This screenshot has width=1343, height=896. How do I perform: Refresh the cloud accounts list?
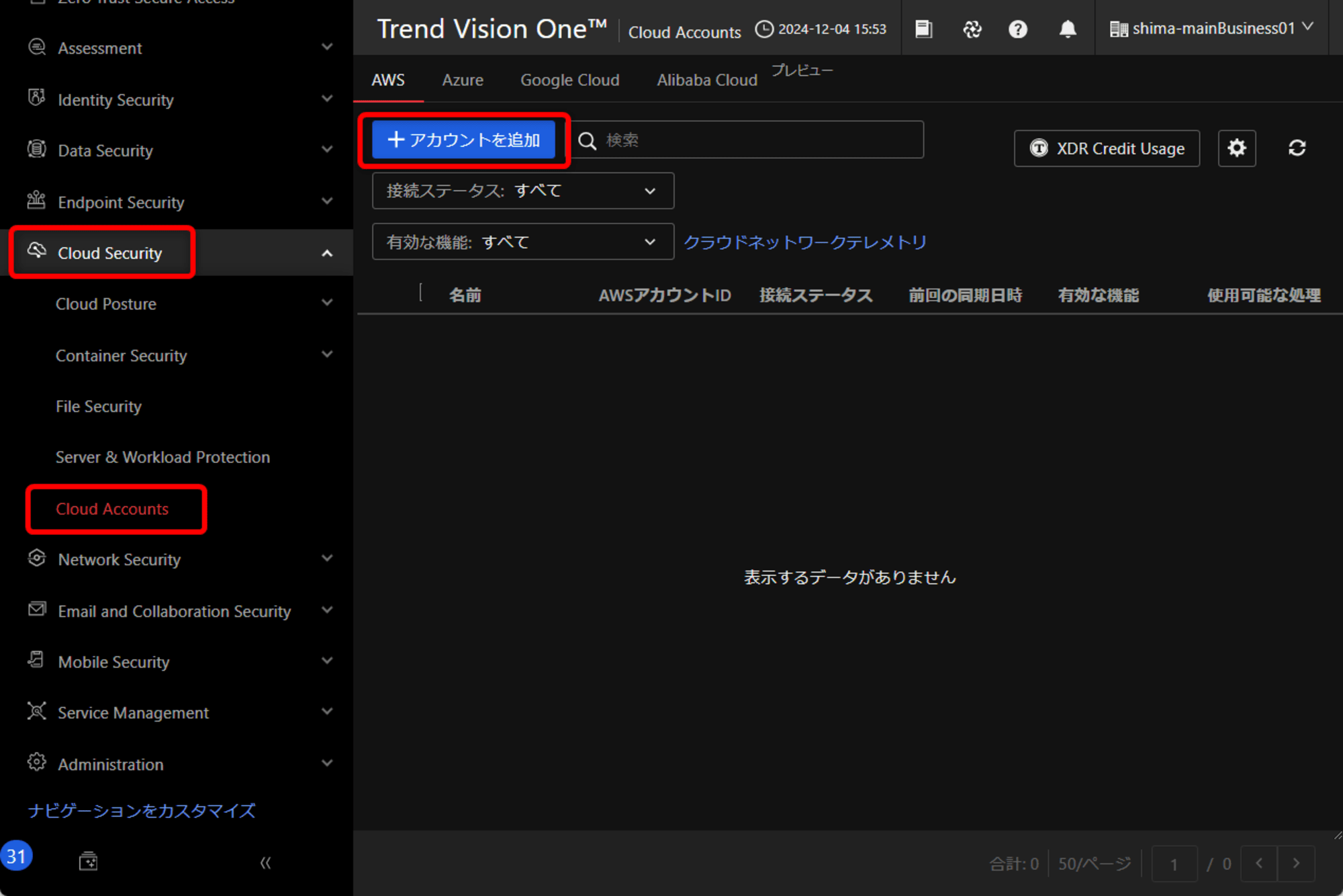(x=1297, y=148)
